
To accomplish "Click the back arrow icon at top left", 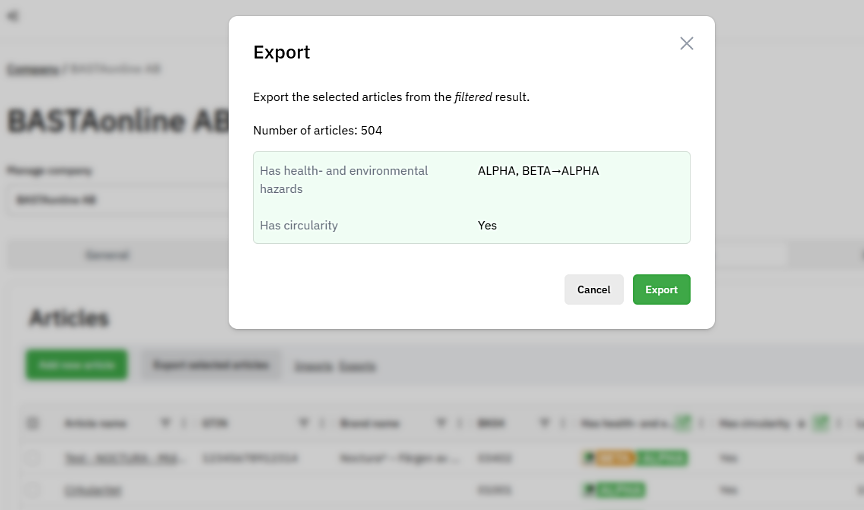I will [12, 16].
